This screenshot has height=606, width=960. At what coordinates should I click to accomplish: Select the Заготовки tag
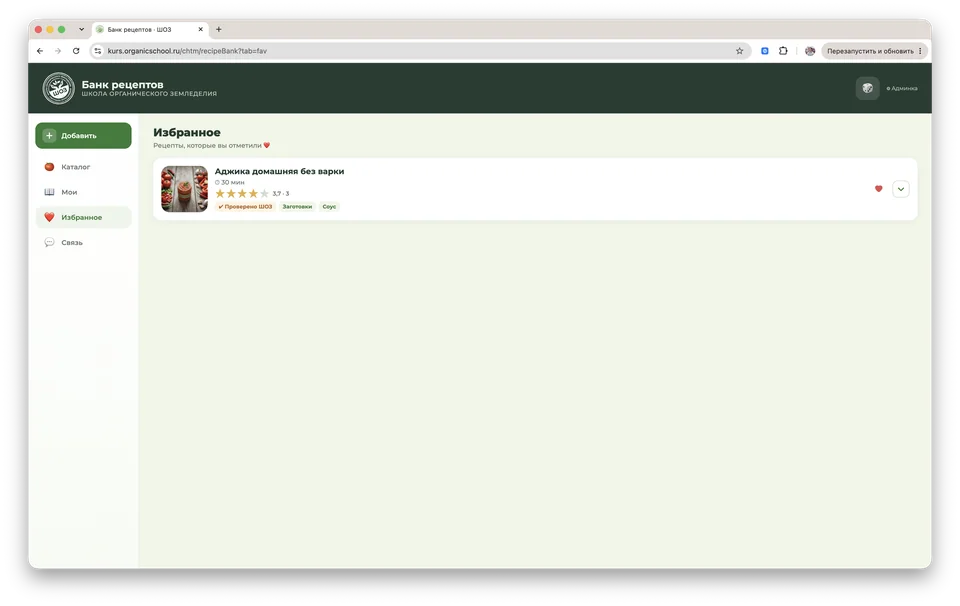coord(297,207)
